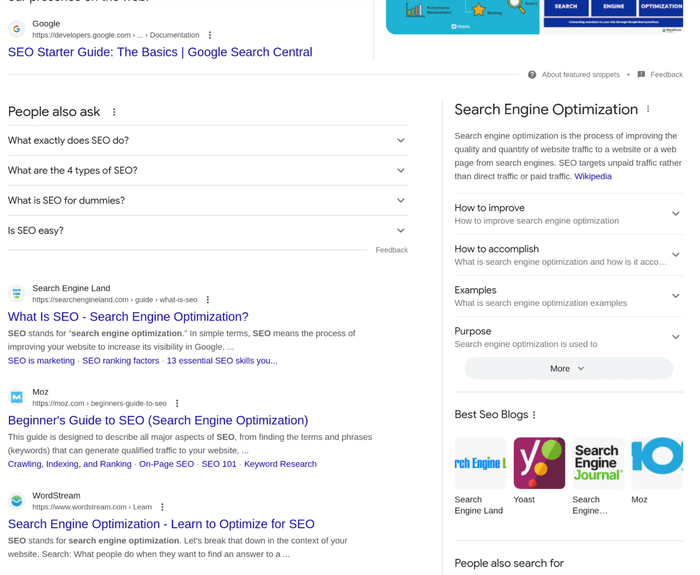Image resolution: width=700 pixels, height=575 pixels.
Task: Open "What Is SEO - Search Engine Optimization?" result
Action: pyautogui.click(x=128, y=317)
